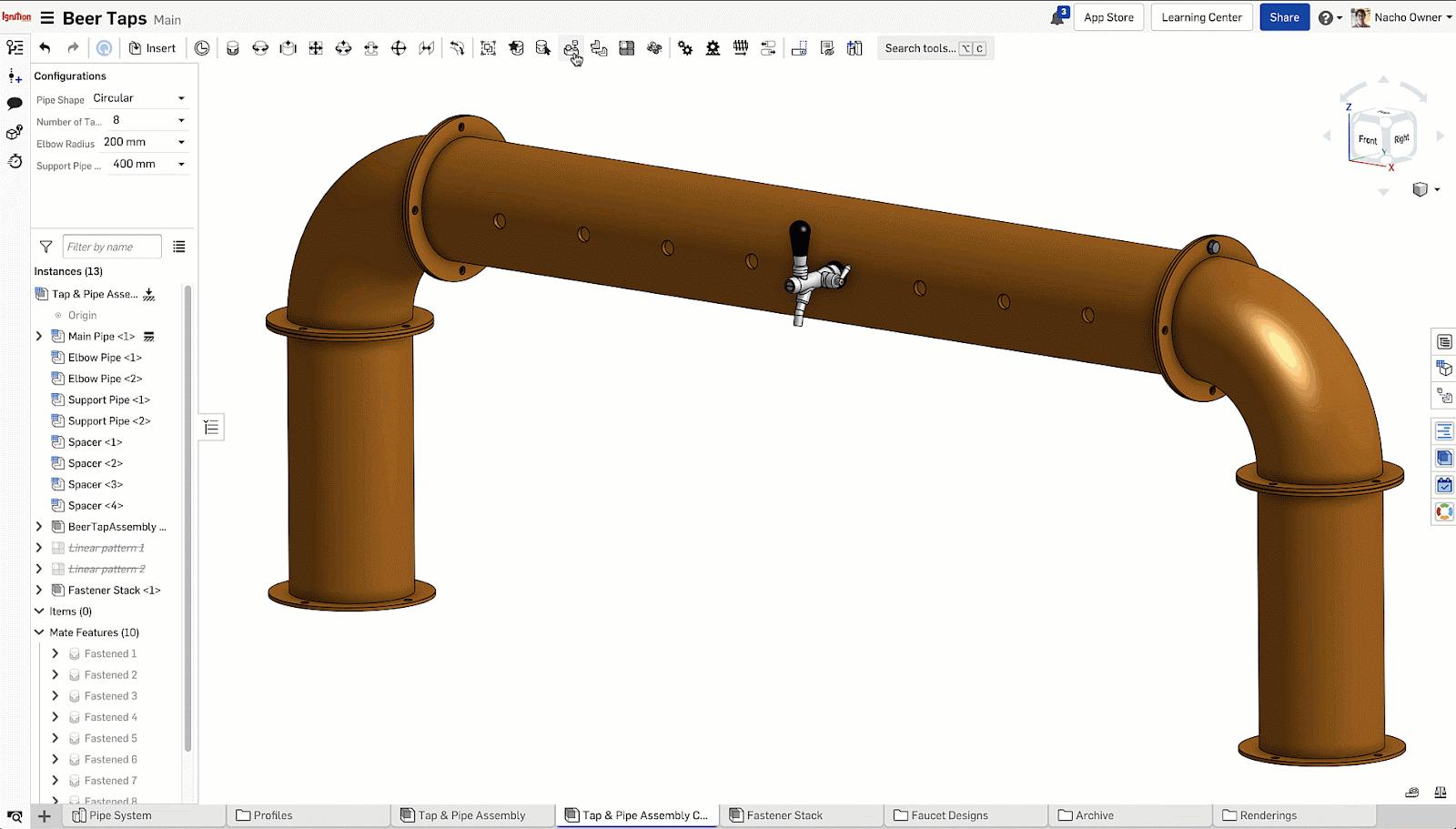Click the blue Share button
The image size is (1456, 829).
tap(1284, 17)
